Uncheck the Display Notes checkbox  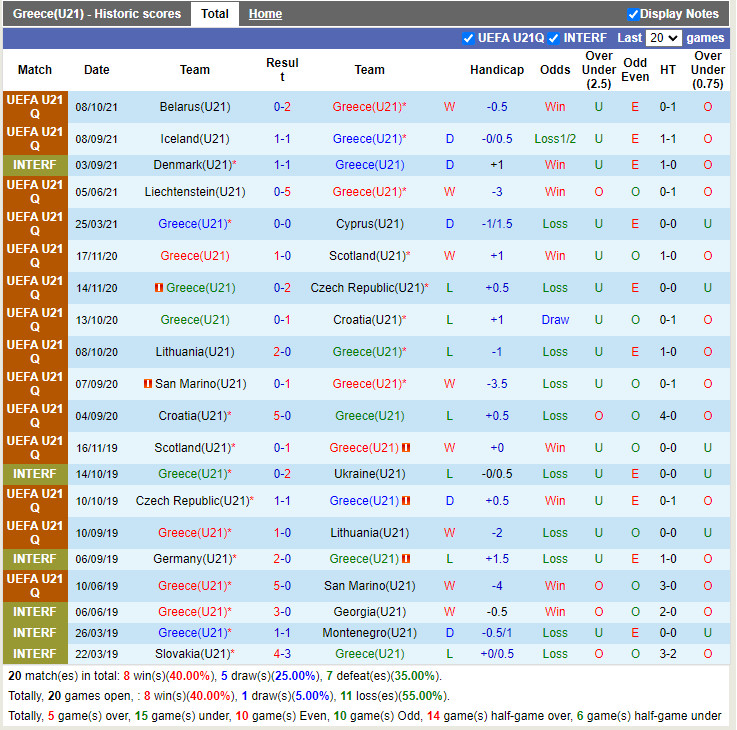click(633, 14)
